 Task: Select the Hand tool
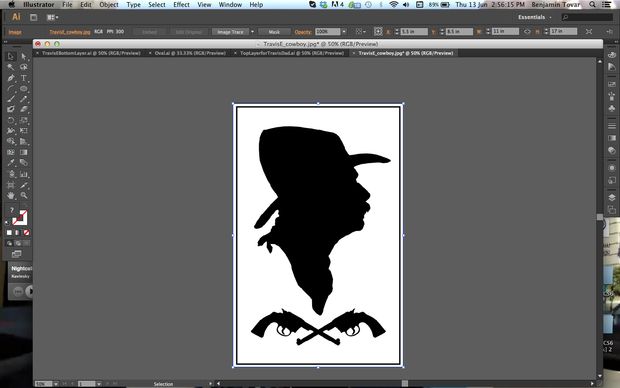pos(11,195)
